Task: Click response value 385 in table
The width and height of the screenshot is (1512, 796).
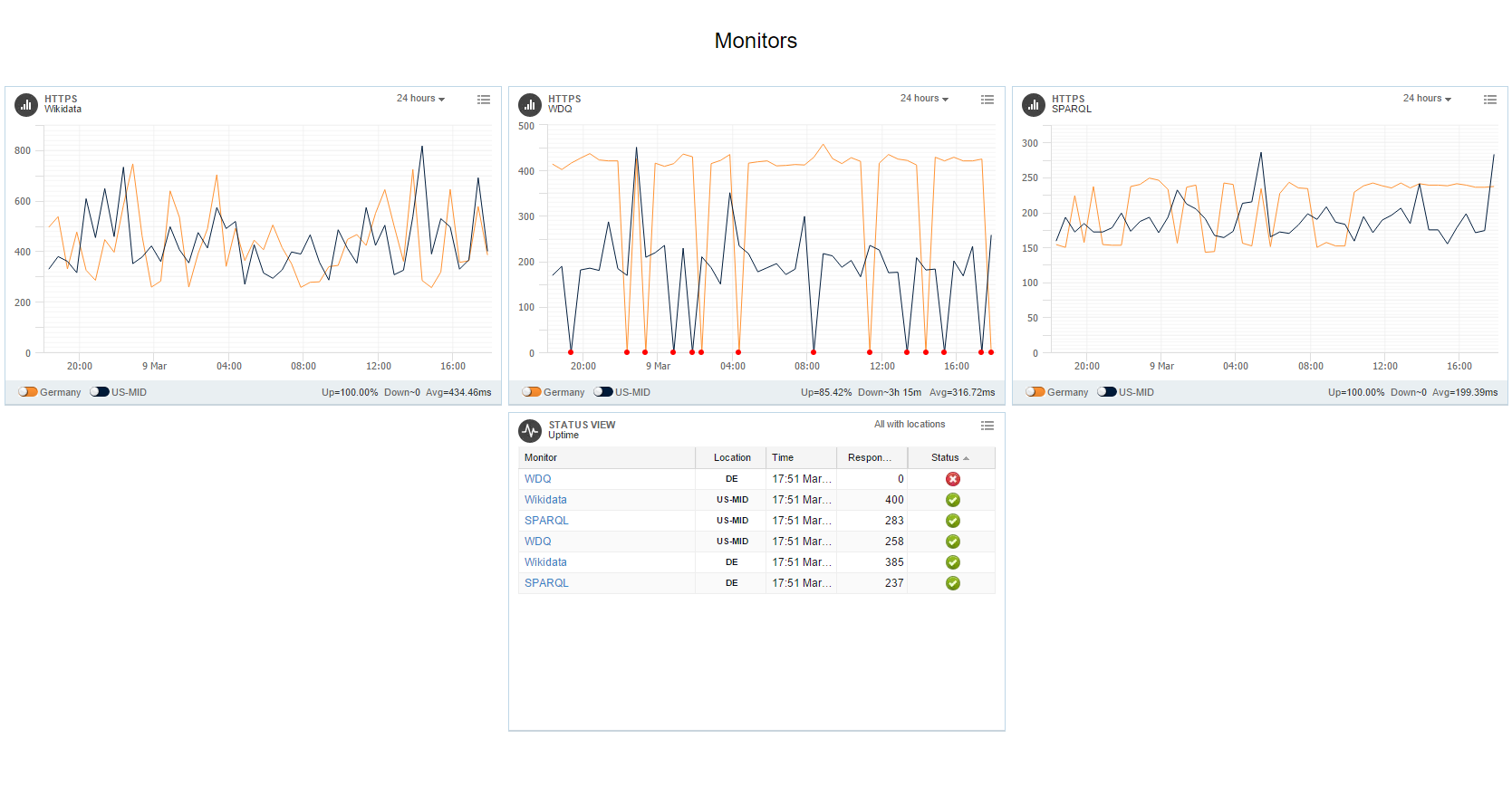Action: (894, 562)
